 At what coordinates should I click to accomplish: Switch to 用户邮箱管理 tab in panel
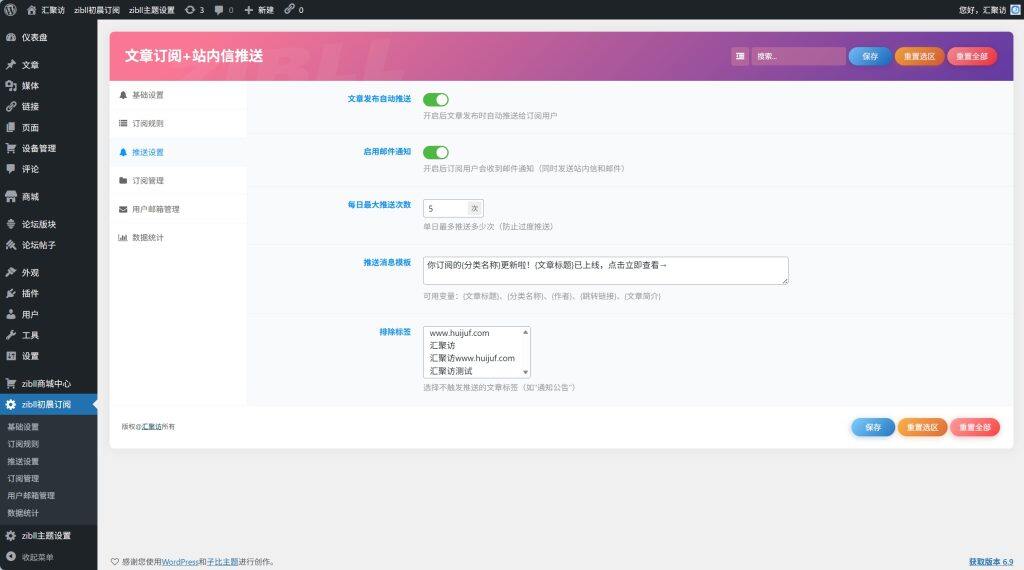[178, 209]
